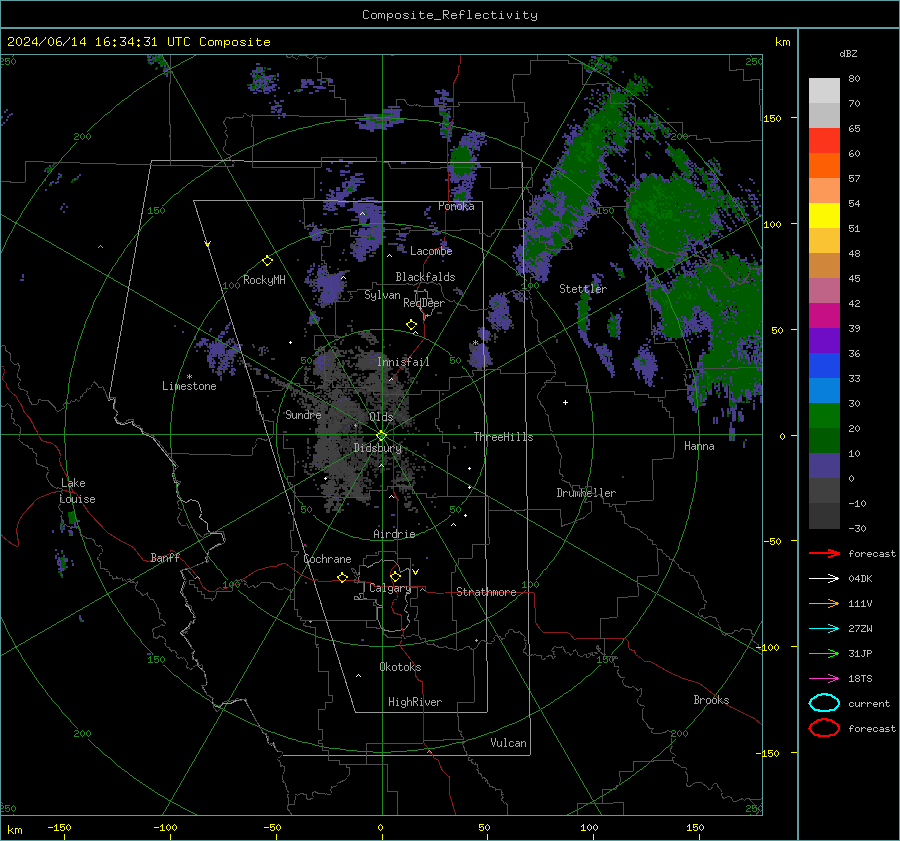Click the 111V legend label

coord(860,603)
